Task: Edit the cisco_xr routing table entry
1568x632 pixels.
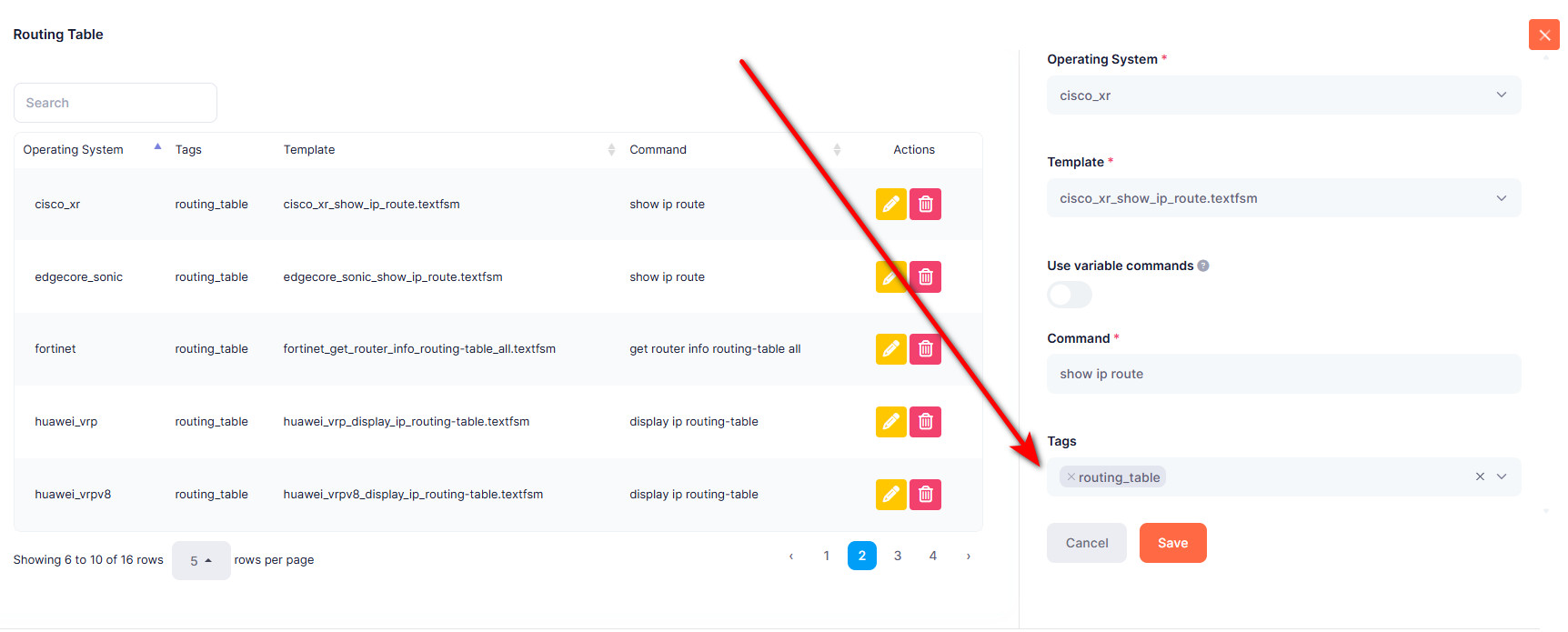Action: click(x=890, y=204)
